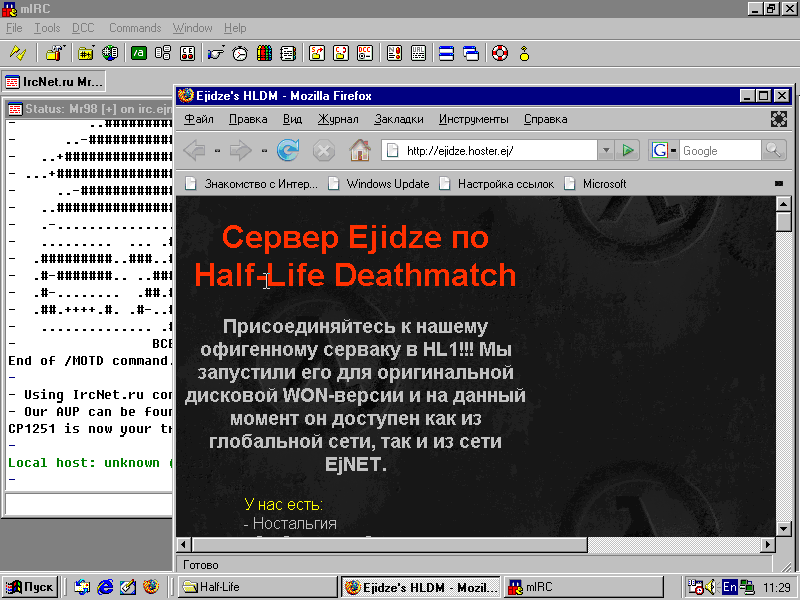Click the mIRC DCC Chat icon
800x600 pixels.
pos(341,53)
